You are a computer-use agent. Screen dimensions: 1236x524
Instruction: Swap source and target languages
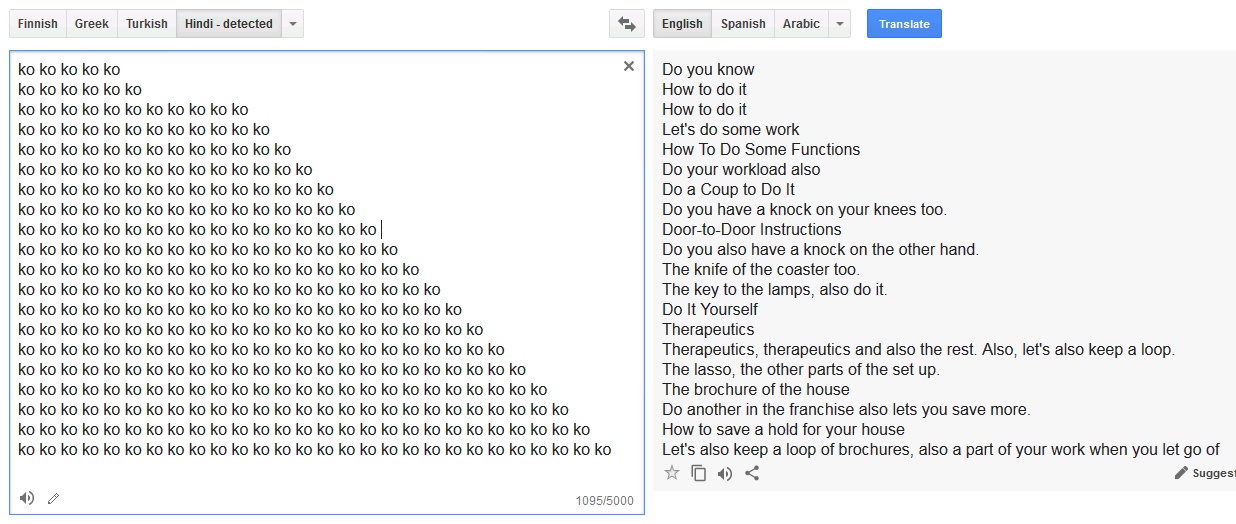coord(627,24)
